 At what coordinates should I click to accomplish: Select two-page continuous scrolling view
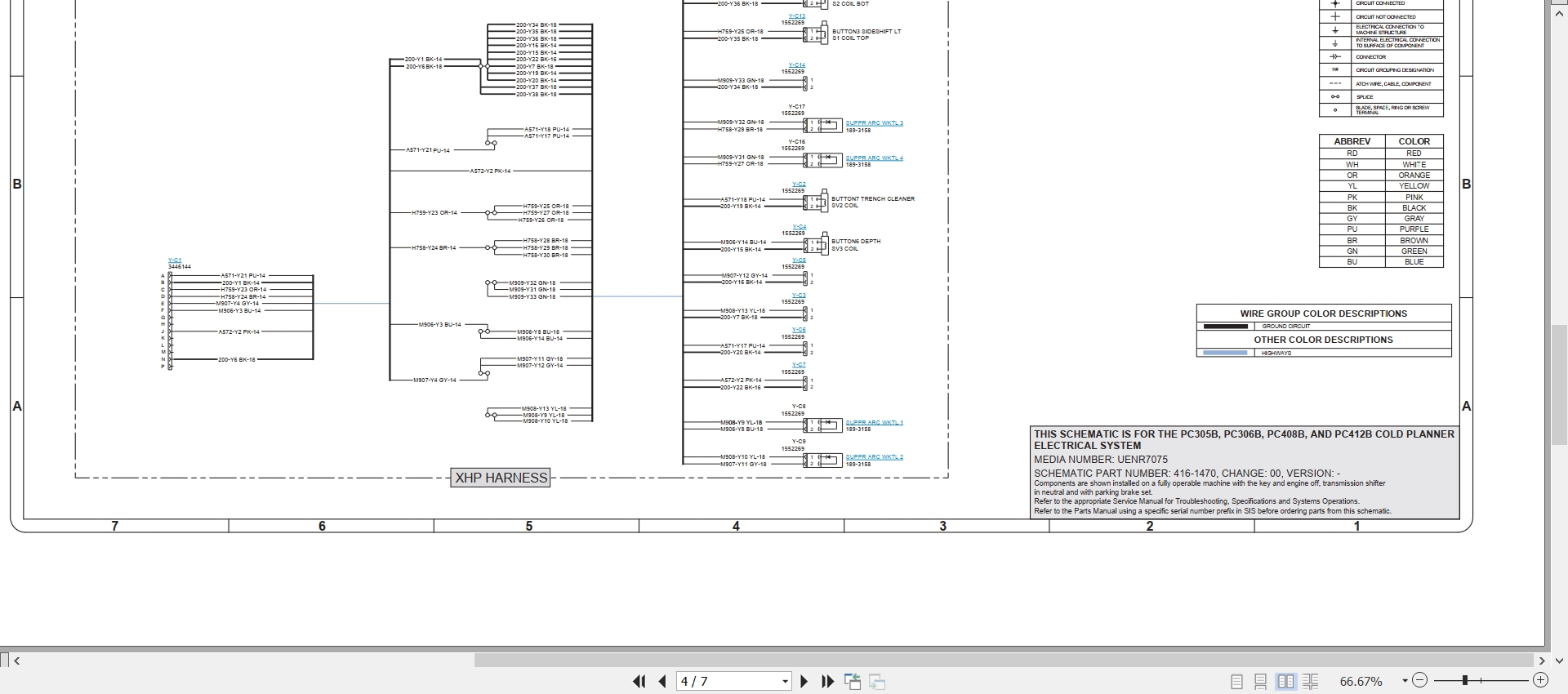pyautogui.click(x=1311, y=681)
